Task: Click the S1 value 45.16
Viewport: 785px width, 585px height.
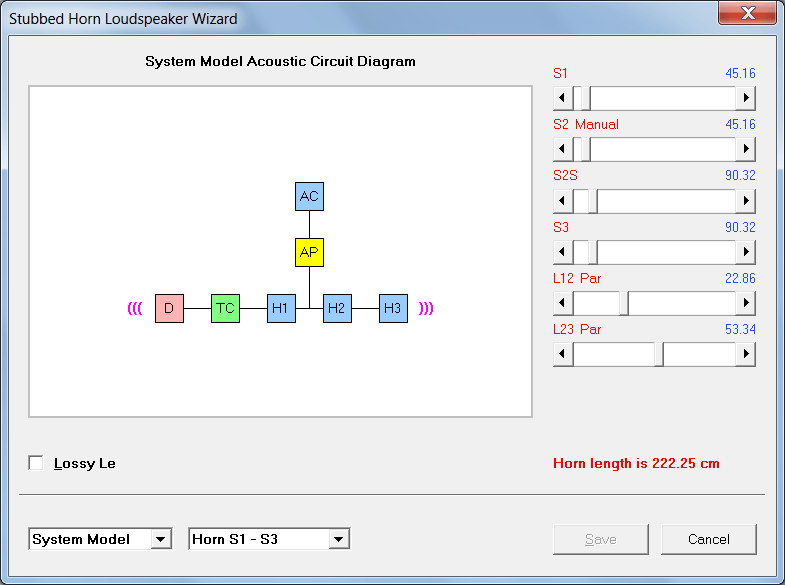Action: (x=740, y=74)
